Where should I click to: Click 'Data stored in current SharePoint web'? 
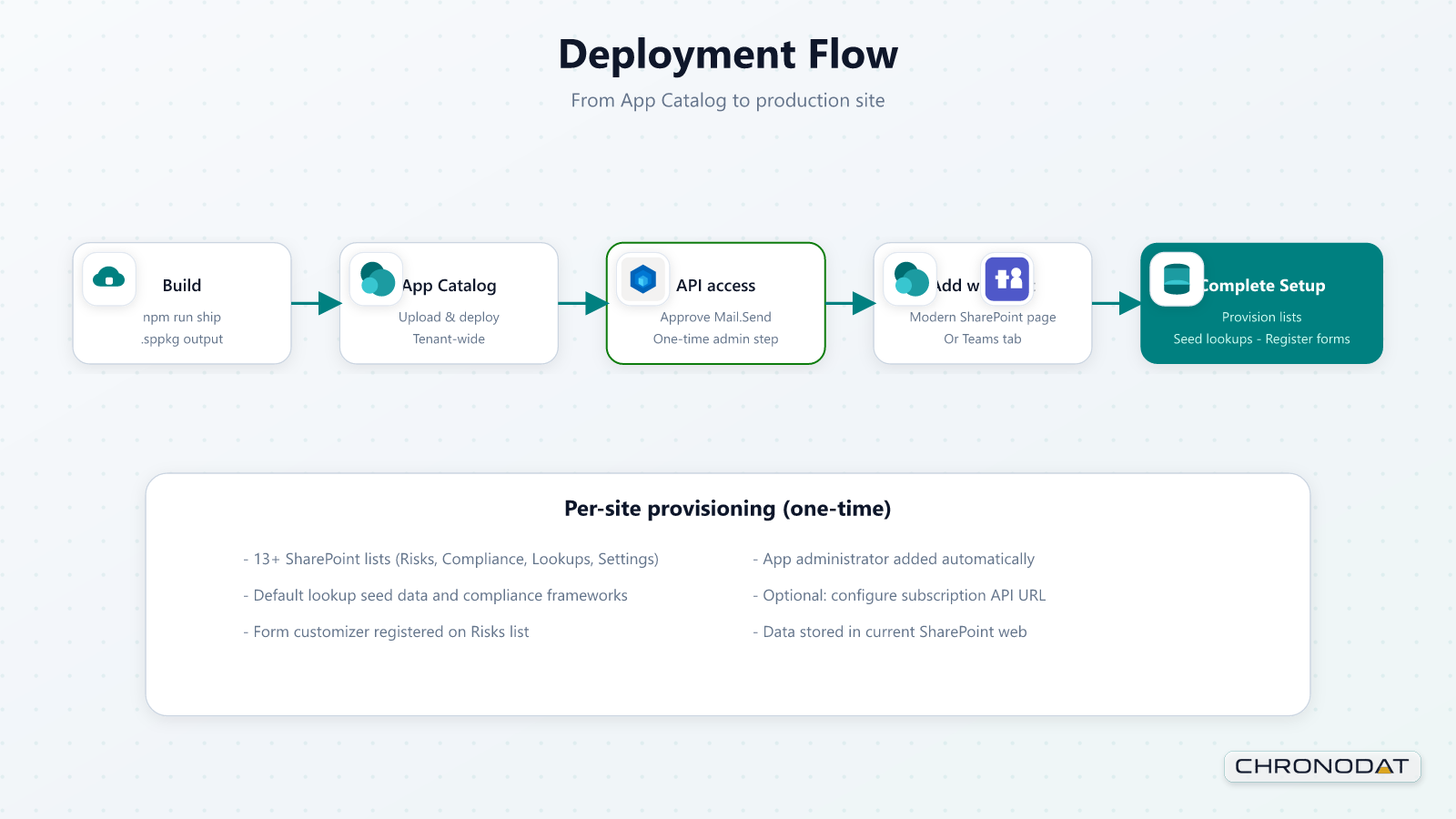[x=890, y=632]
